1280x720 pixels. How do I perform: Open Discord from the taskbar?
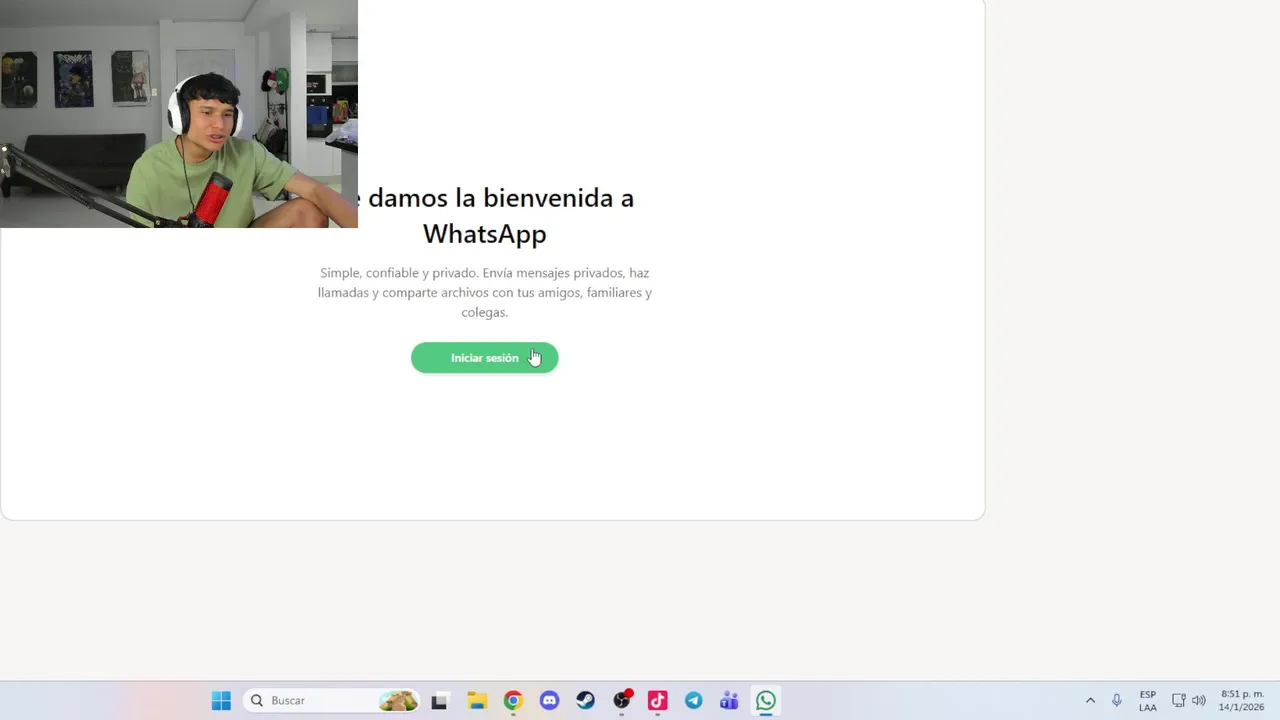pyautogui.click(x=549, y=701)
